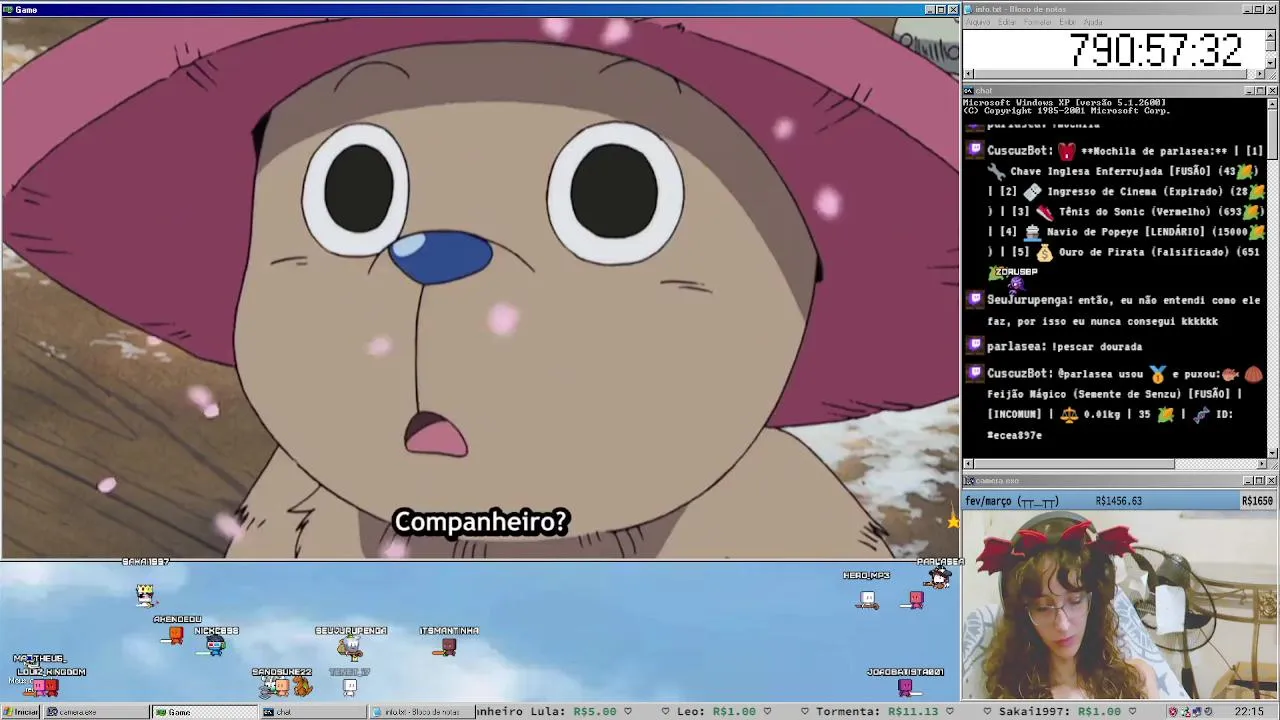The height and width of the screenshot is (720, 1280).
Task: Click the red backpack icon in CuscuzBot message
Action: (1067, 151)
